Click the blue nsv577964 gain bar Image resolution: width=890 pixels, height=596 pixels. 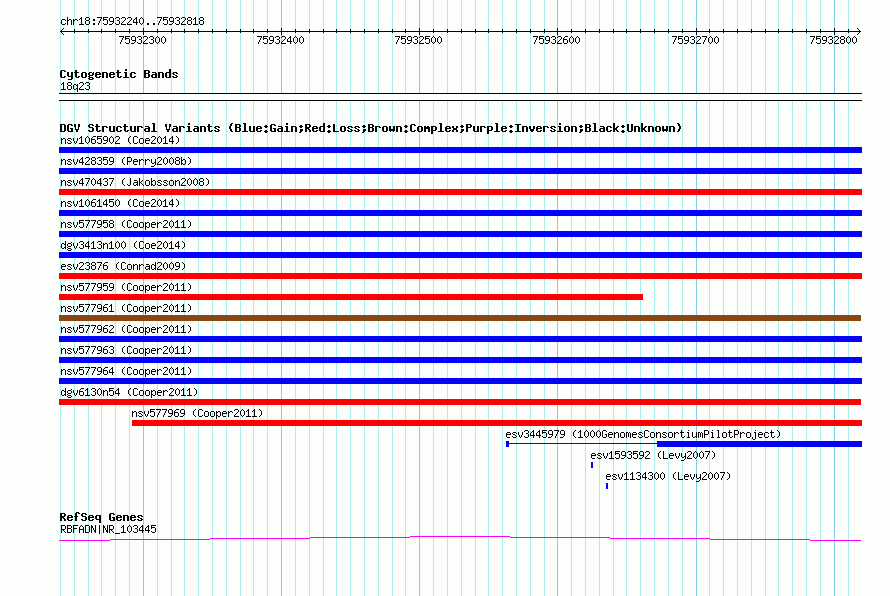point(460,381)
